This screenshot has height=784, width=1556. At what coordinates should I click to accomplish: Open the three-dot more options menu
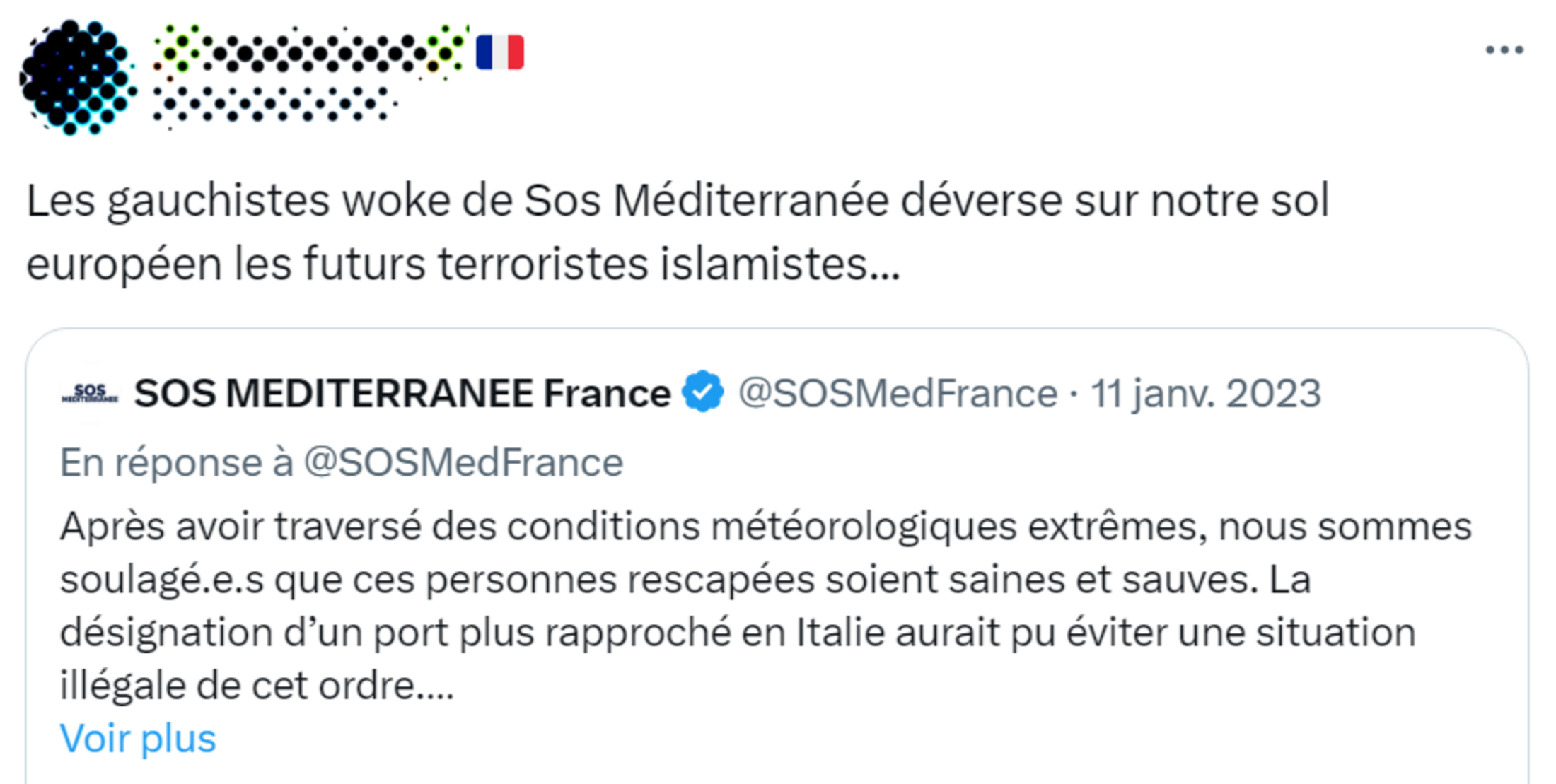(1504, 50)
